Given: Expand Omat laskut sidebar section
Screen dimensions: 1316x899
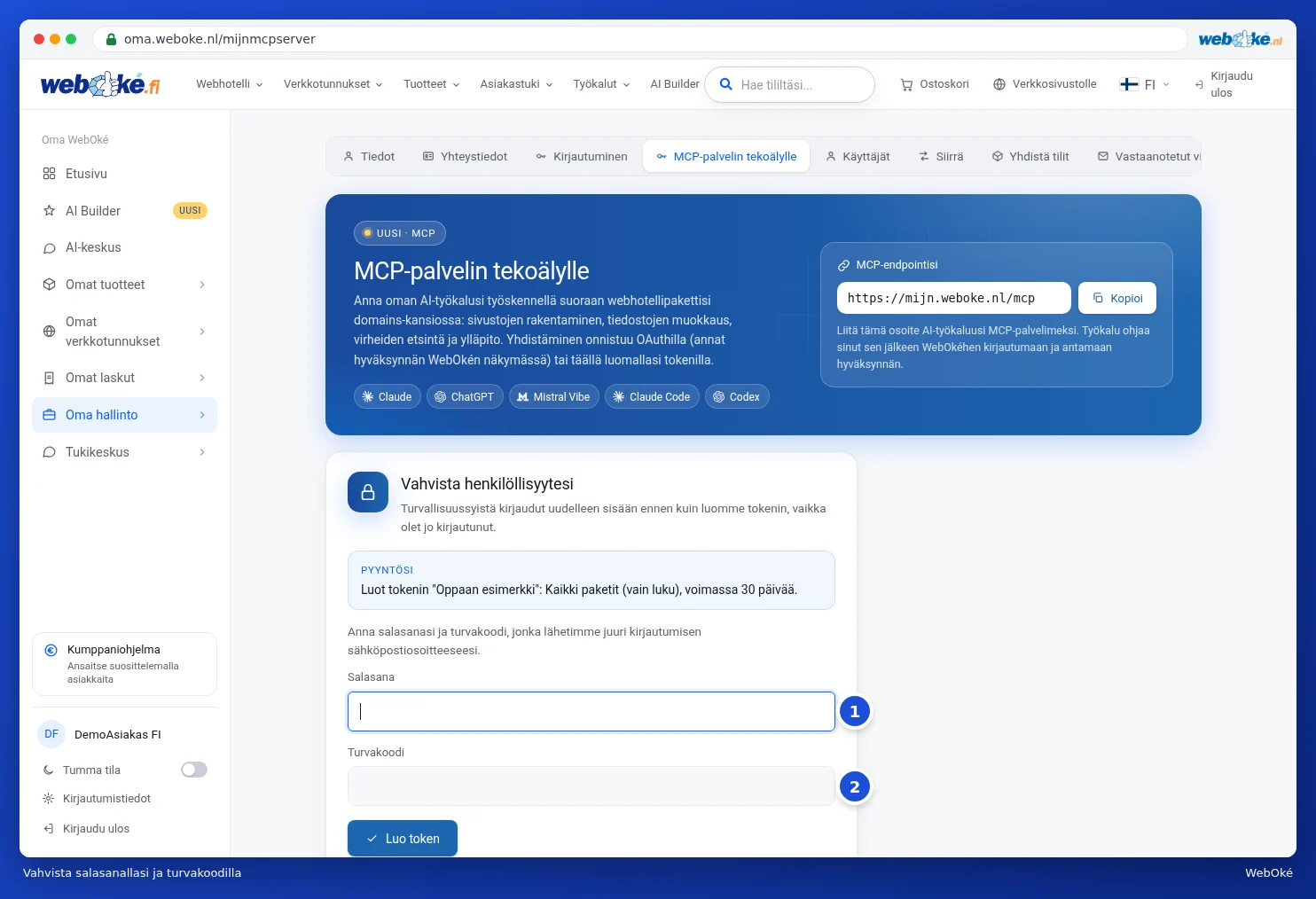Looking at the screenshot, I should tap(124, 378).
